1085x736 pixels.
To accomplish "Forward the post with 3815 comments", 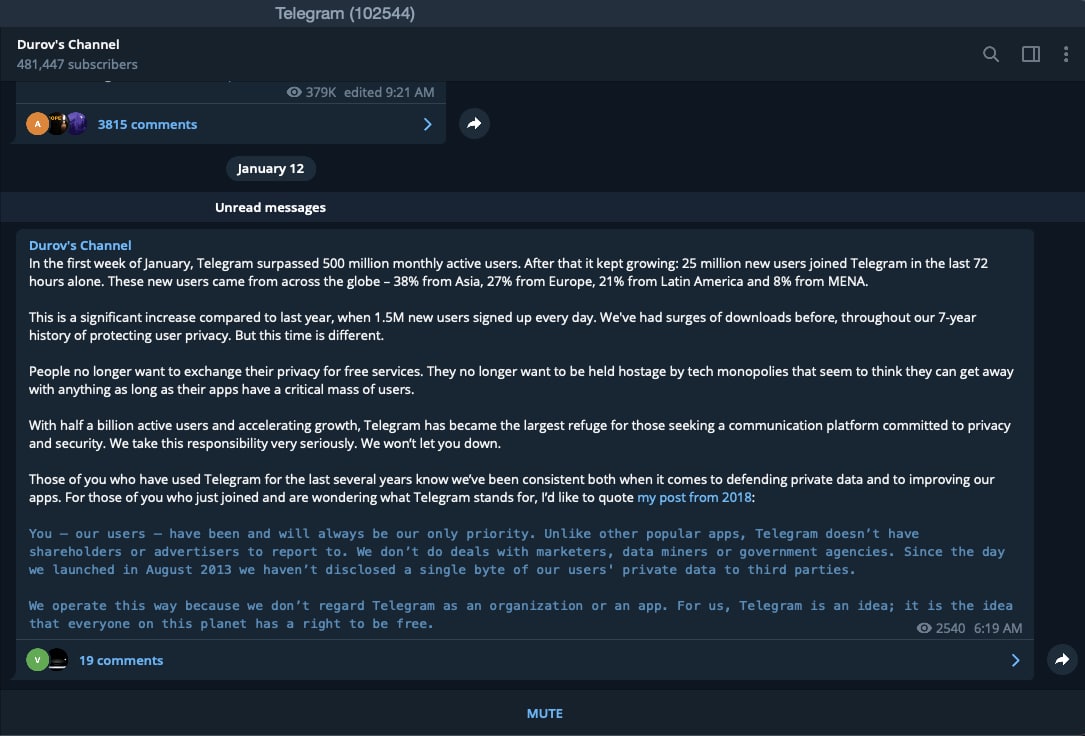I will tap(475, 124).
